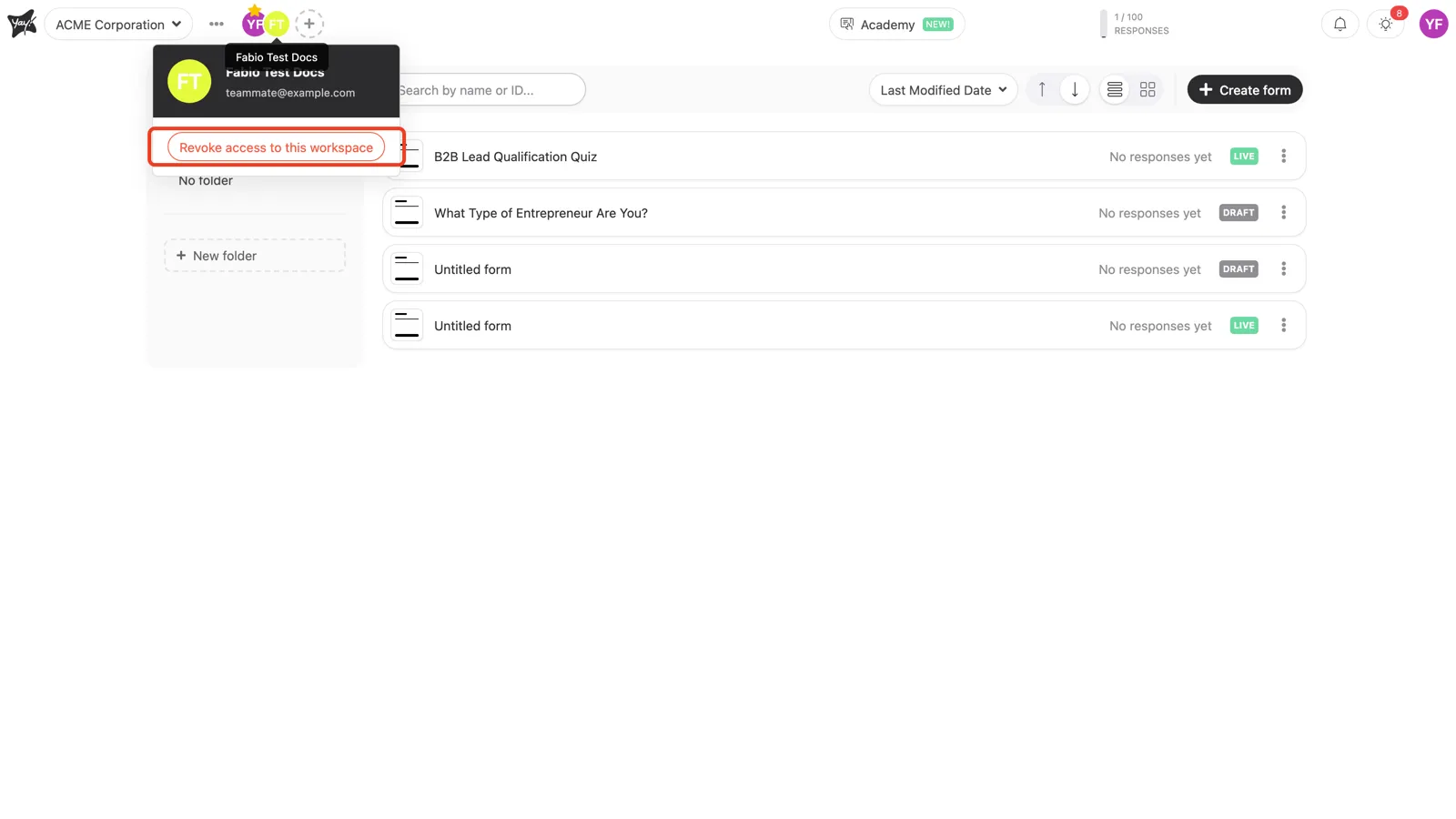Open the YF user profile menu

pos(1433,25)
